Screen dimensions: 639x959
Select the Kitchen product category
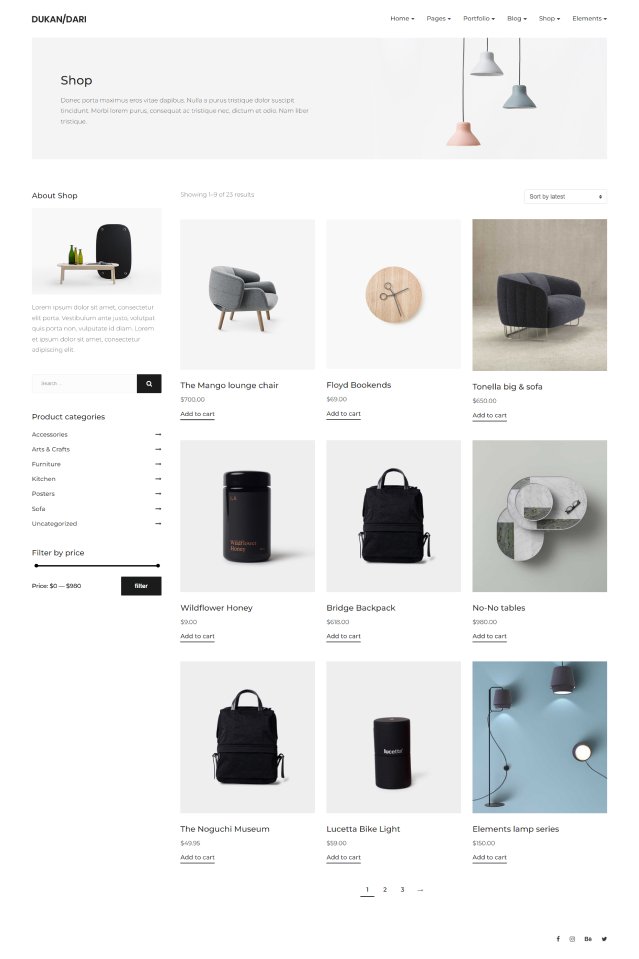point(43,479)
